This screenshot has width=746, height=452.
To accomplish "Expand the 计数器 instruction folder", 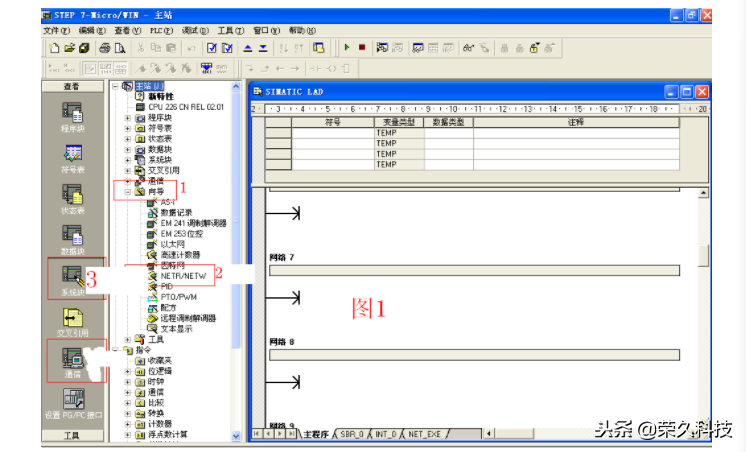I will 128,424.
